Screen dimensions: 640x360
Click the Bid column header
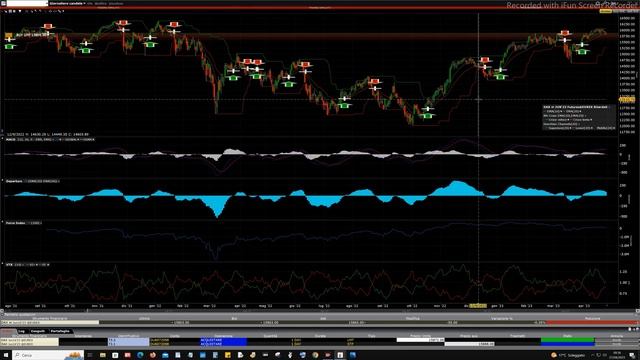point(234,318)
